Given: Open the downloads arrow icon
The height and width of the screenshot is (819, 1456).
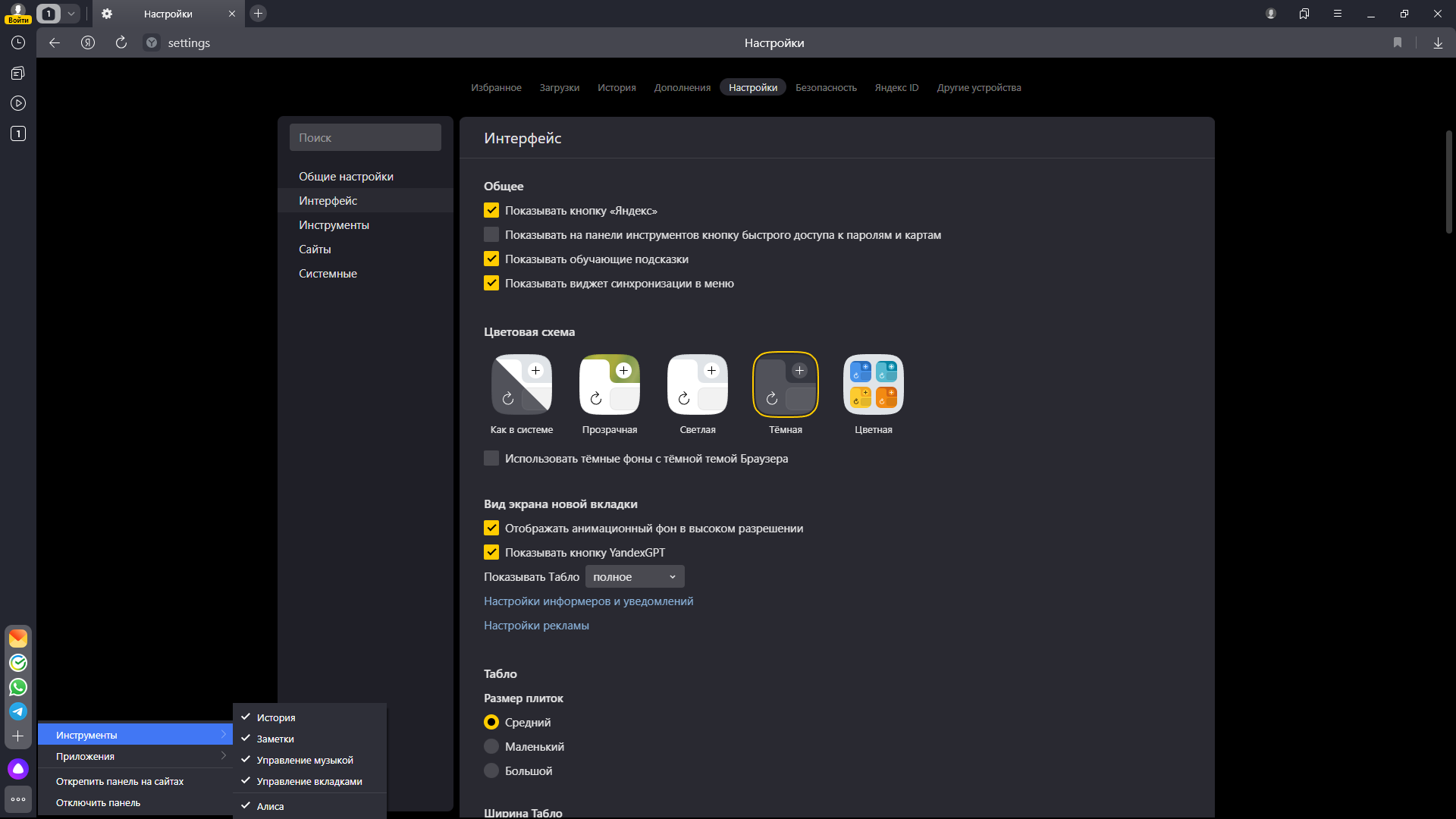Looking at the screenshot, I should pyautogui.click(x=1438, y=42).
